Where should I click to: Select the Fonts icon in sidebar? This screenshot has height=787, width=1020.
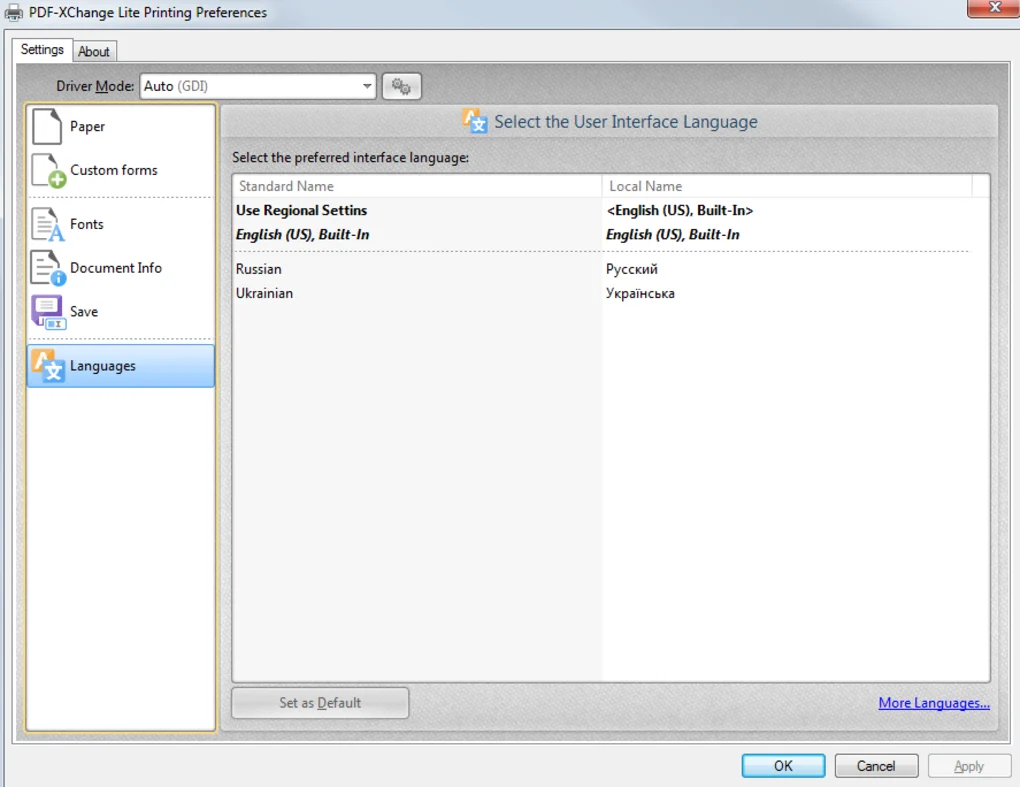(x=47, y=225)
